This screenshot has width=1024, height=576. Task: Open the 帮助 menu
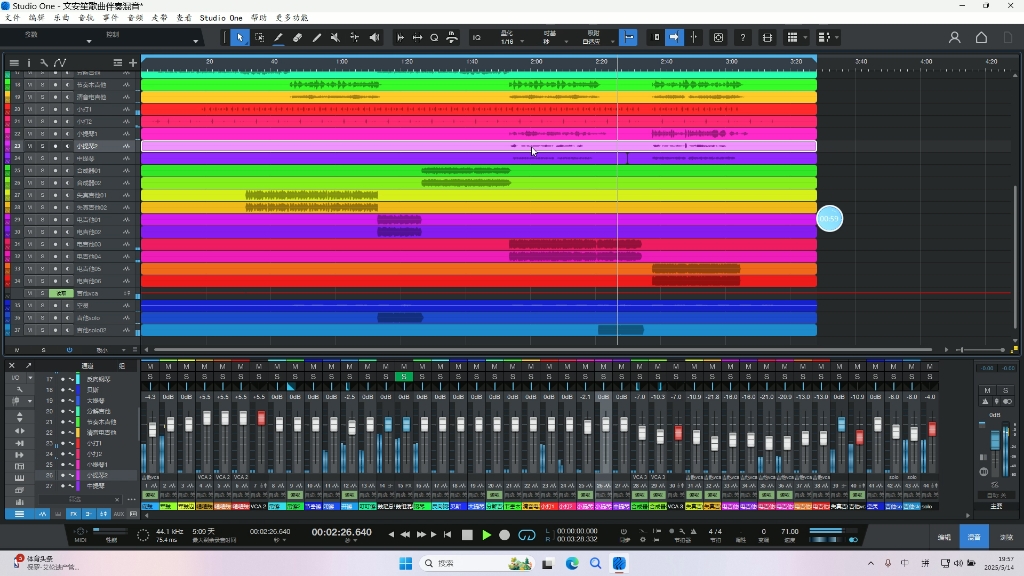[259, 18]
